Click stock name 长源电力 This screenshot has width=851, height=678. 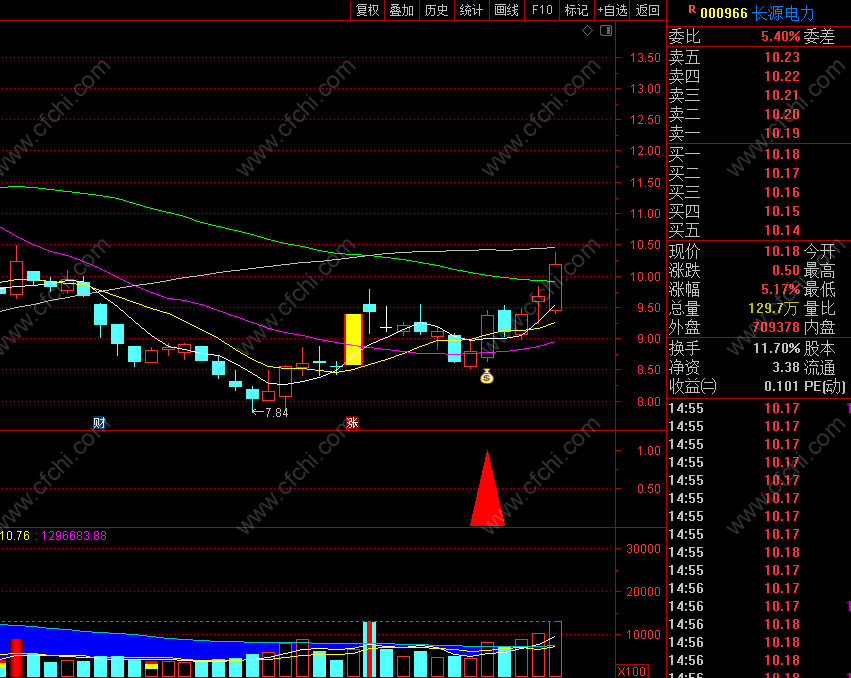[783, 13]
